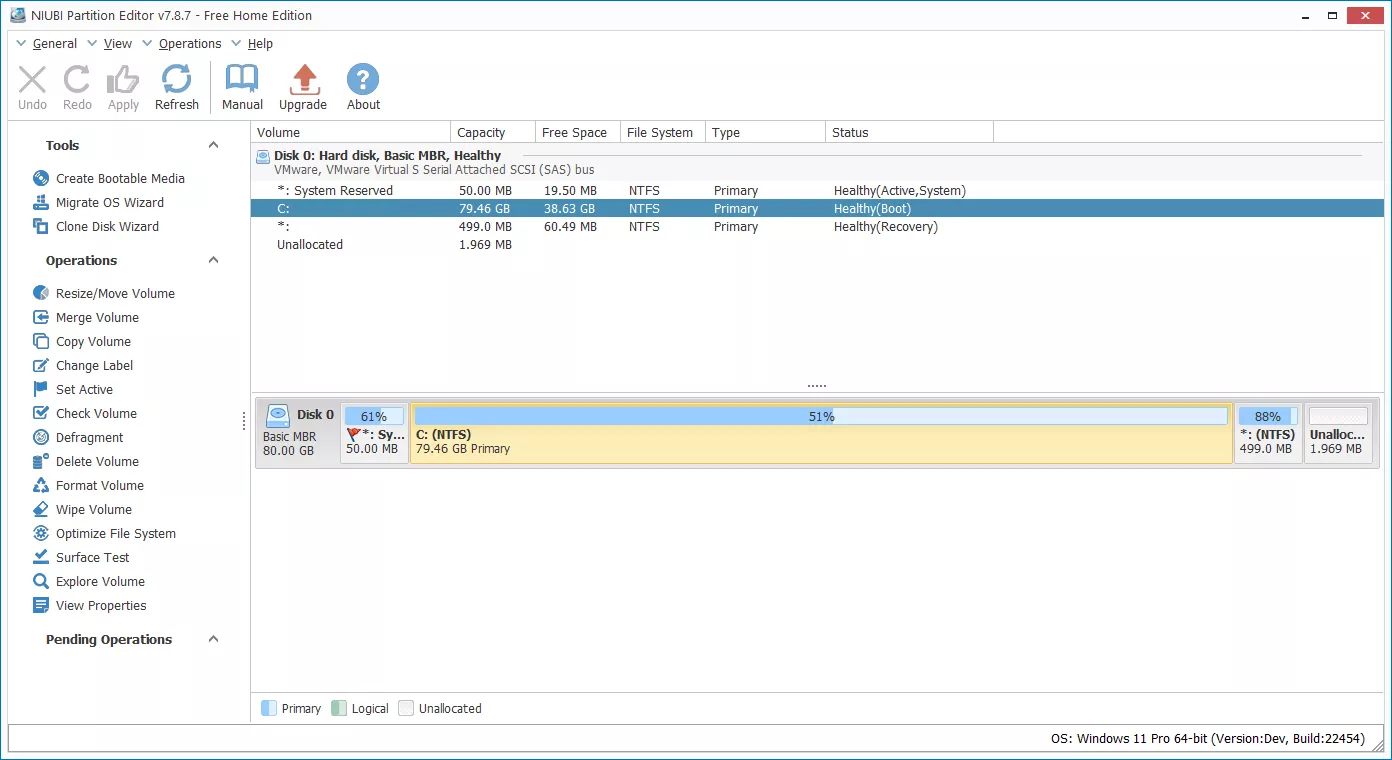This screenshot has height=760, width=1392.
Task: Click the Apply thumbs-up icon
Action: [123, 80]
